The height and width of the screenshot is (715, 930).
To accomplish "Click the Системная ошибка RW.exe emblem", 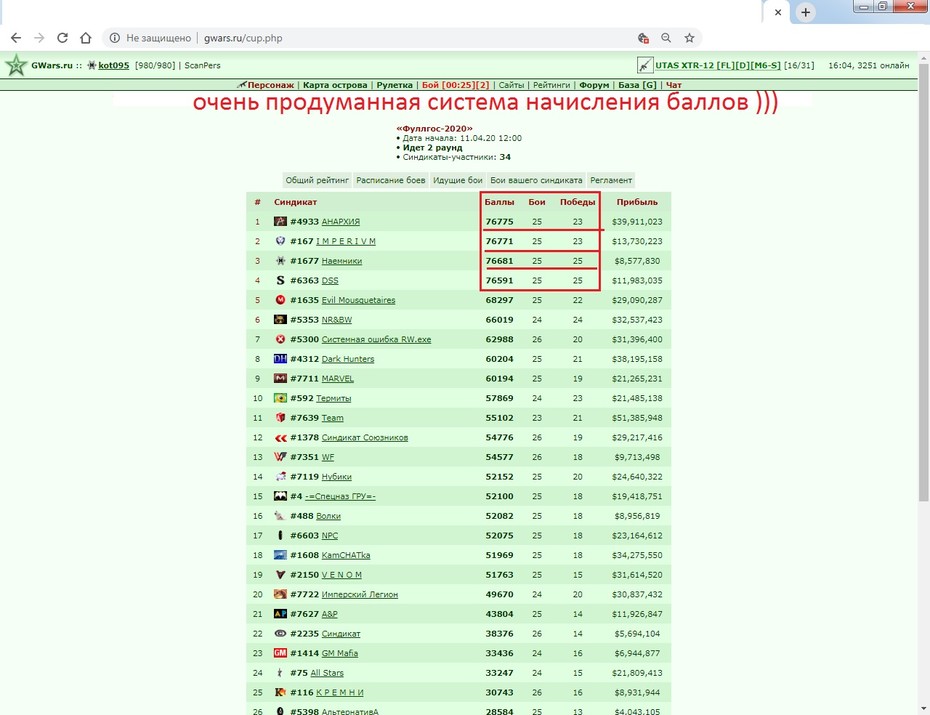I will click(280, 339).
